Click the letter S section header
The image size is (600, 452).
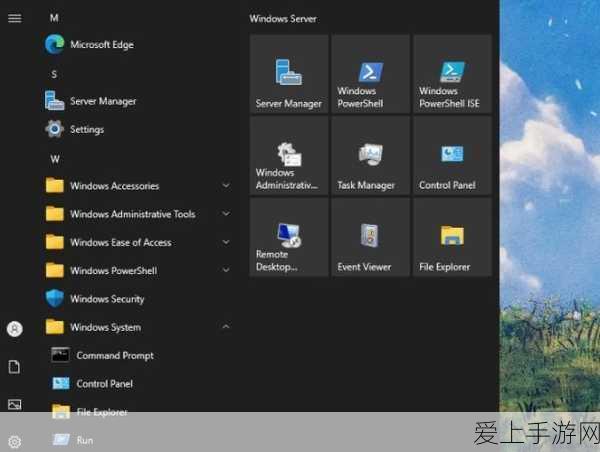point(54,74)
